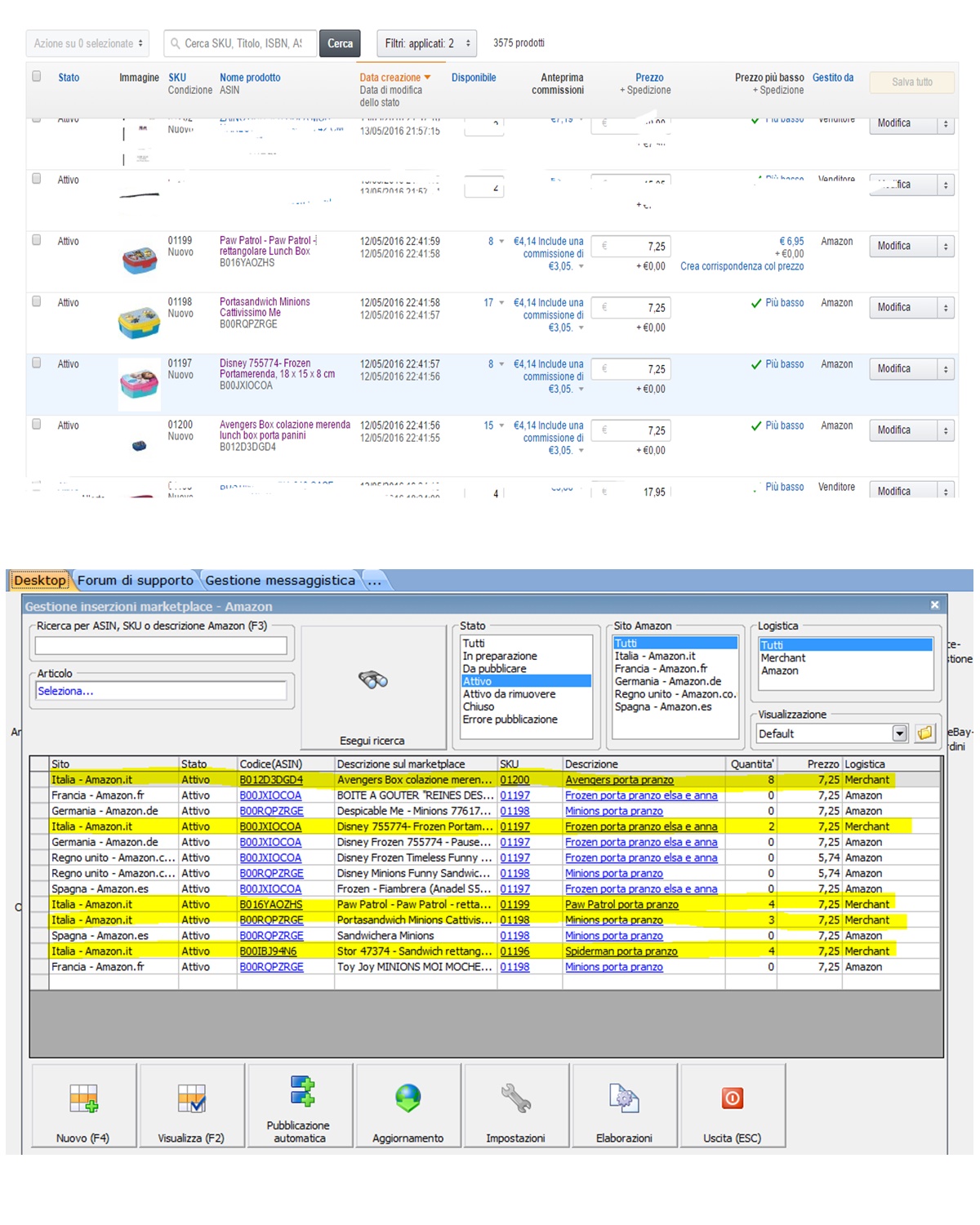The height and width of the screenshot is (1225, 980).
Task: Click the Frozen lunch box thumbnail
Action: pos(140,382)
